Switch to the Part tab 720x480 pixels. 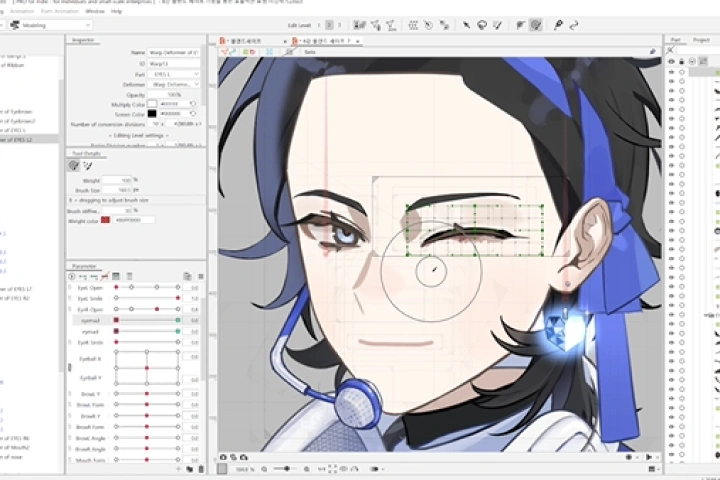pos(675,40)
